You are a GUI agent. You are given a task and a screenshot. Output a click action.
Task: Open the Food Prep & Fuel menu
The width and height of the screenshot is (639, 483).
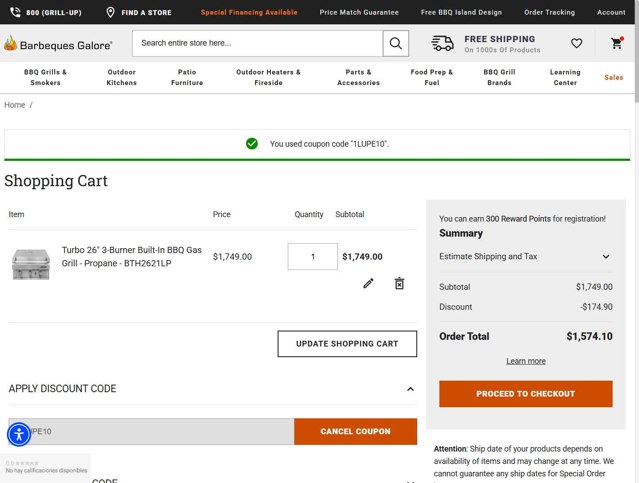[x=432, y=77]
